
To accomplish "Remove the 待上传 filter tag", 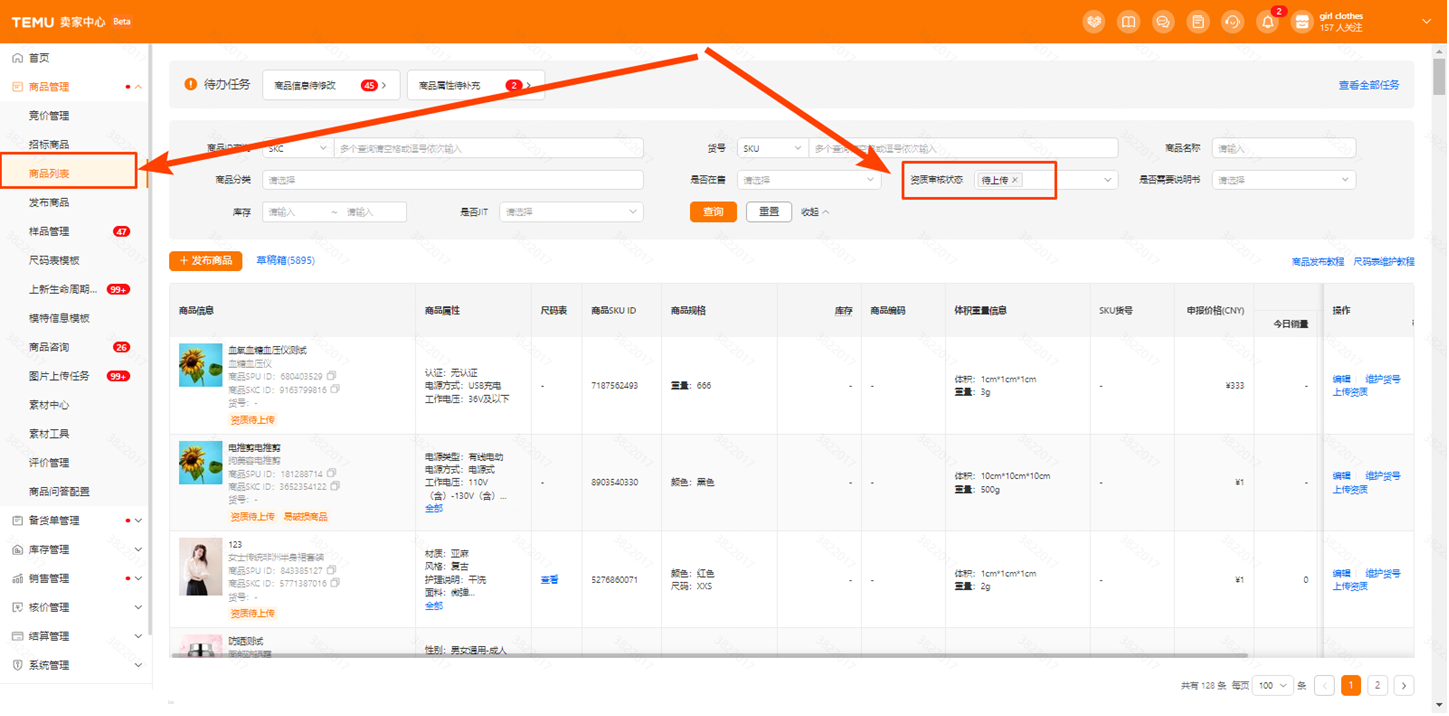I will click(1015, 180).
